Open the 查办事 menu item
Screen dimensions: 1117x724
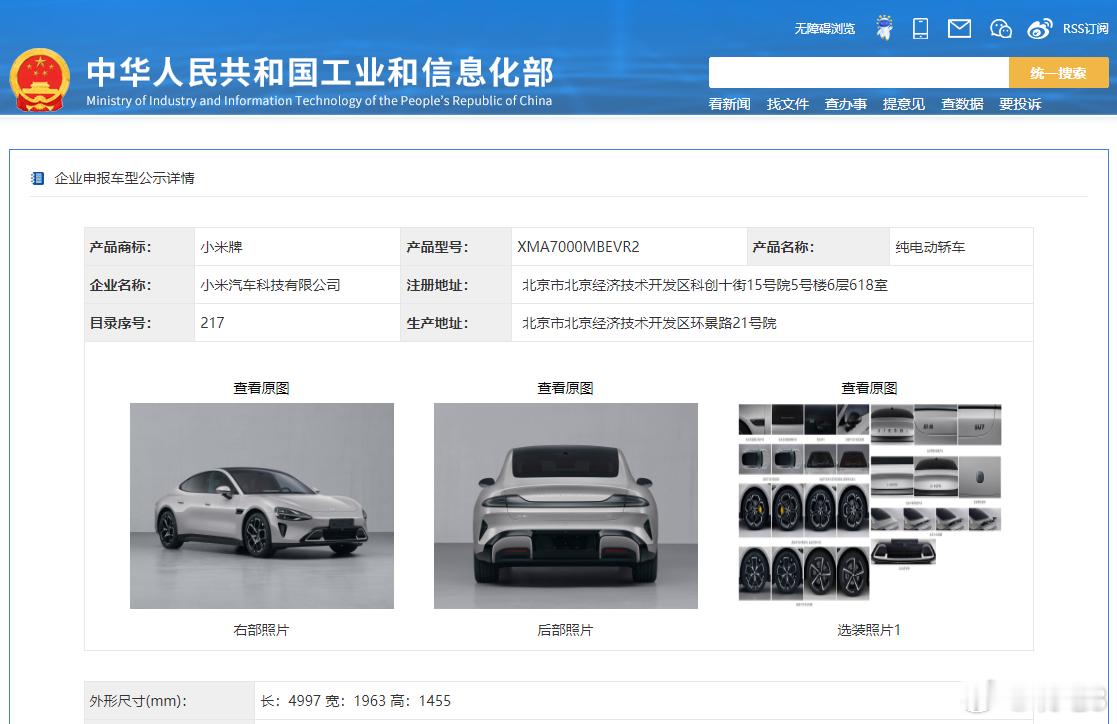click(x=846, y=104)
